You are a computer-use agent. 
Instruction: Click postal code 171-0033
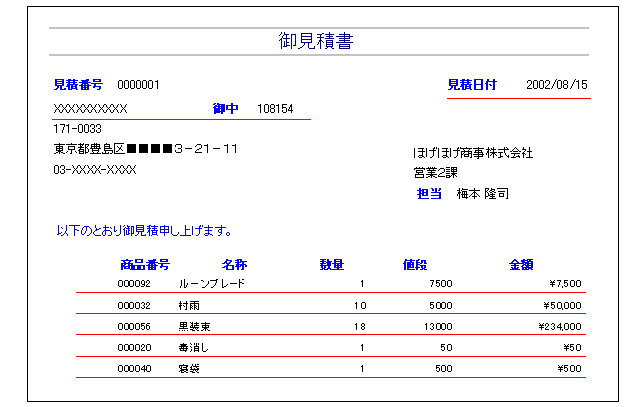[x=77, y=129]
